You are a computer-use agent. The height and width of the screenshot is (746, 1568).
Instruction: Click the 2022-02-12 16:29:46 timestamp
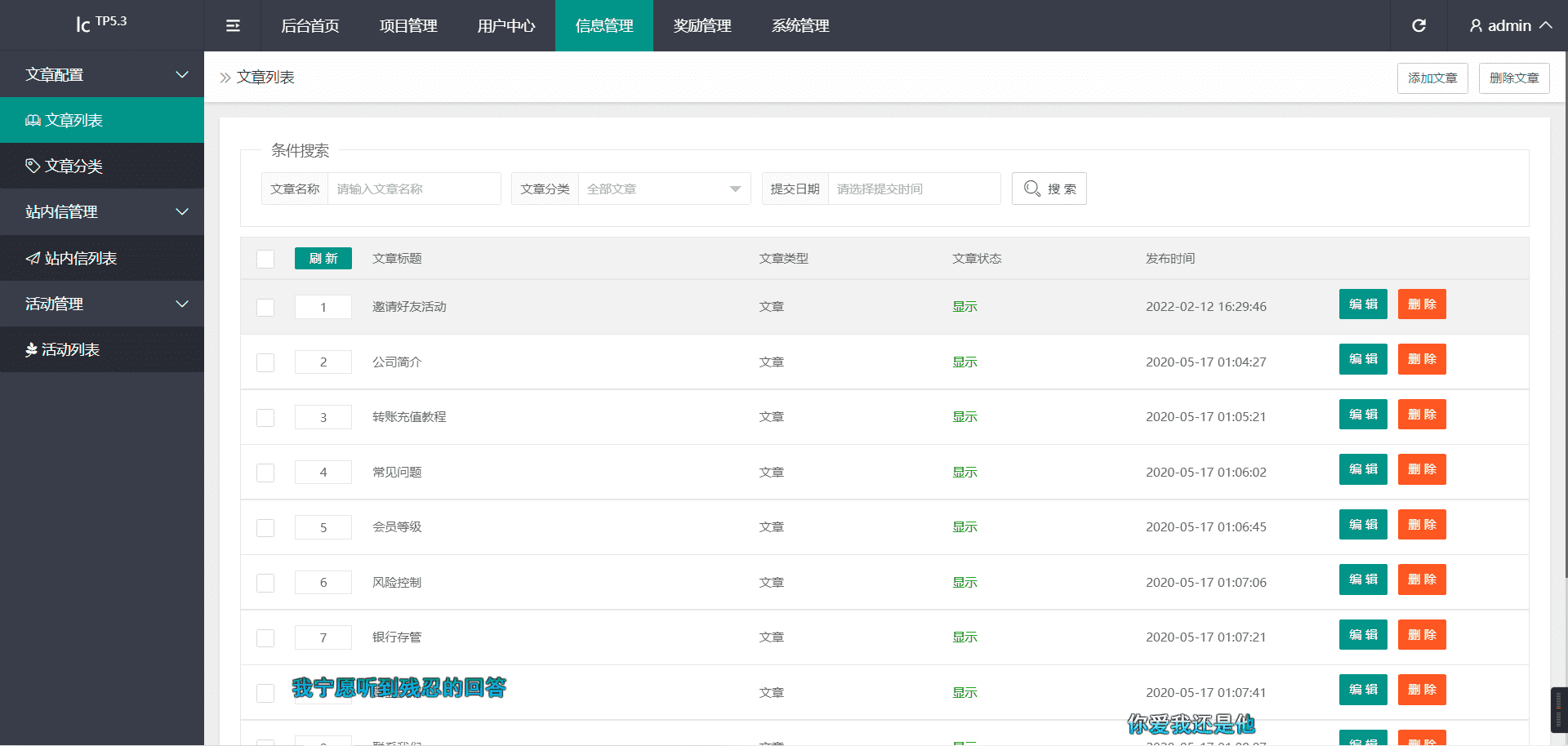[1206, 307]
